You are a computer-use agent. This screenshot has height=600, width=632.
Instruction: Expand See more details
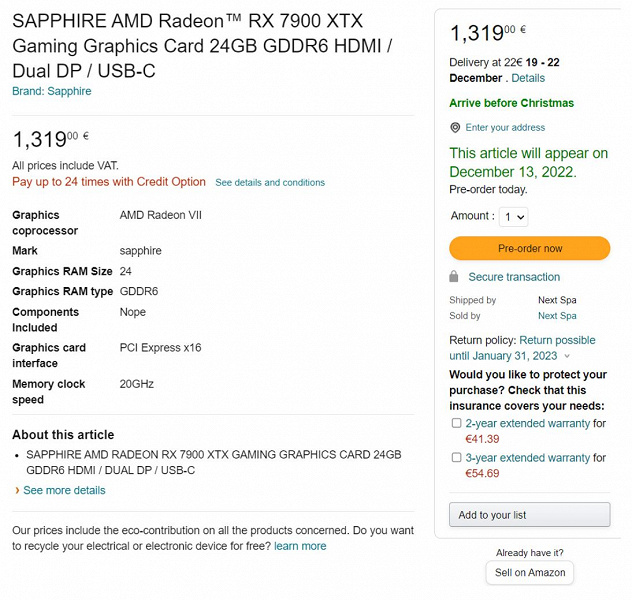coord(63,491)
